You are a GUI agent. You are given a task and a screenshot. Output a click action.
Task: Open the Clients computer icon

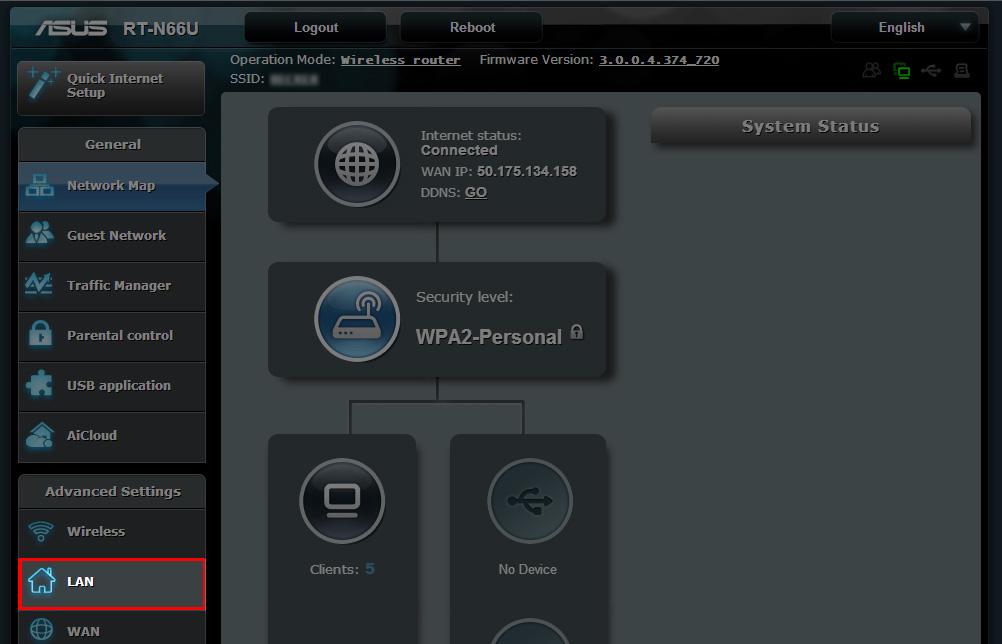342,501
